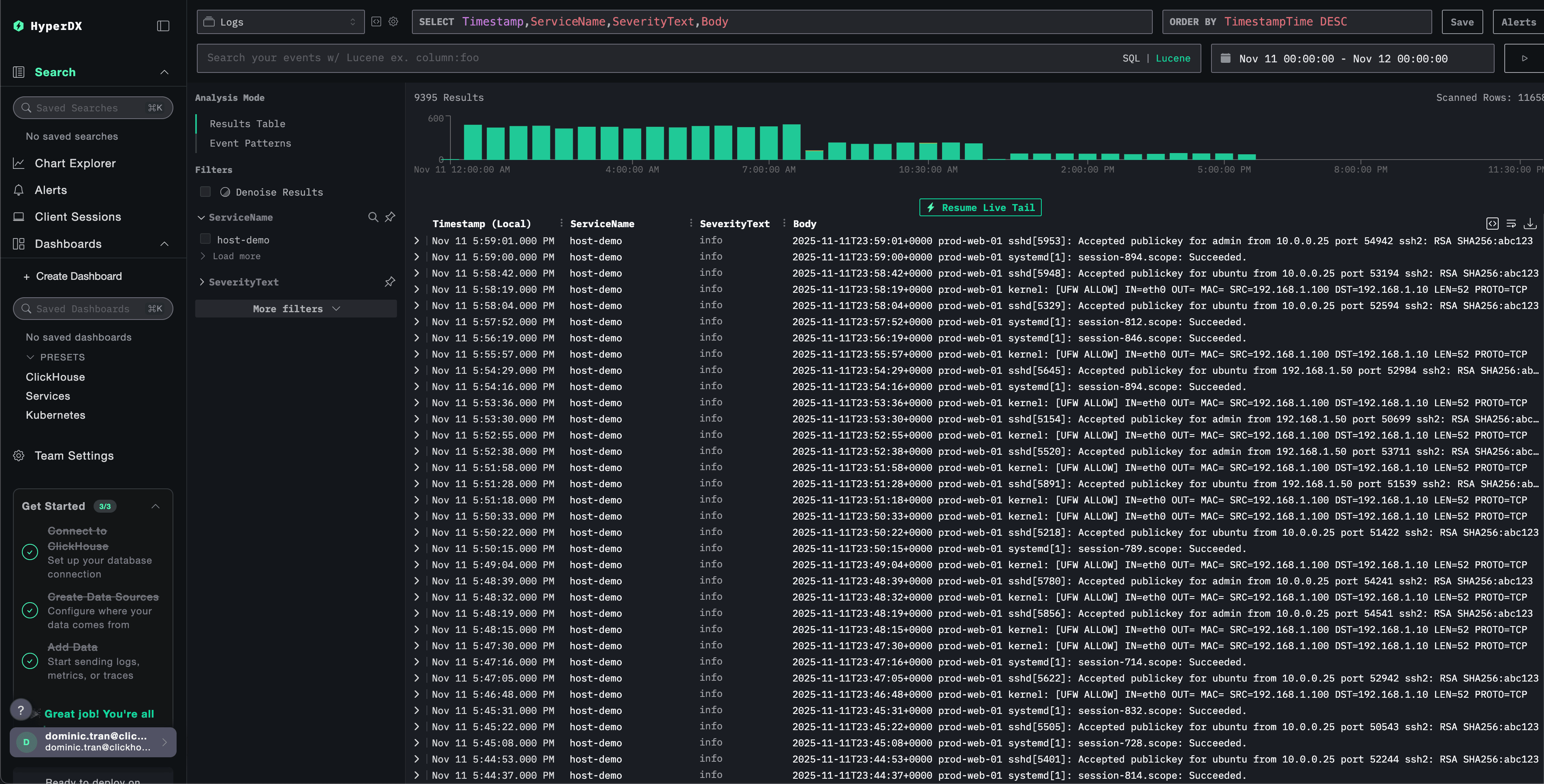Click the Save button
This screenshot has width=1544, height=784.
(1462, 21)
